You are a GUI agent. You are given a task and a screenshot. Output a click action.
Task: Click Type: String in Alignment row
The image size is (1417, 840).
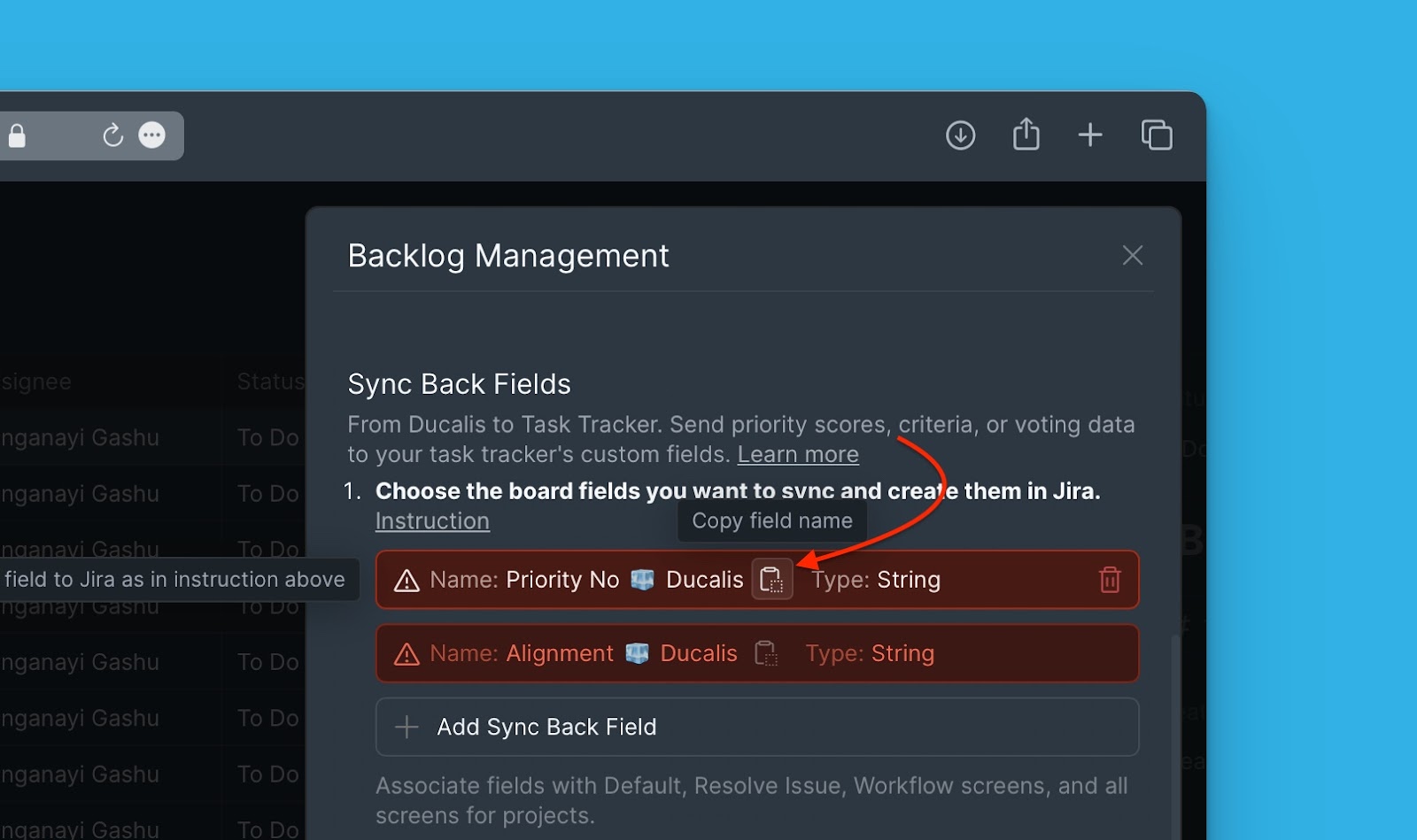point(870,653)
